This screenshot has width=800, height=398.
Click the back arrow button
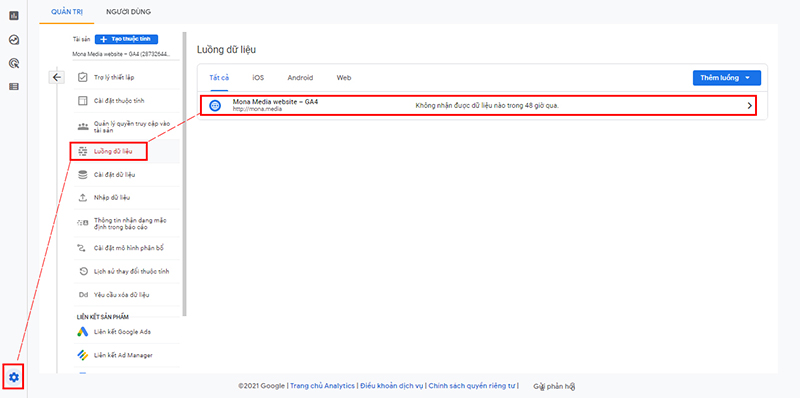(57, 77)
